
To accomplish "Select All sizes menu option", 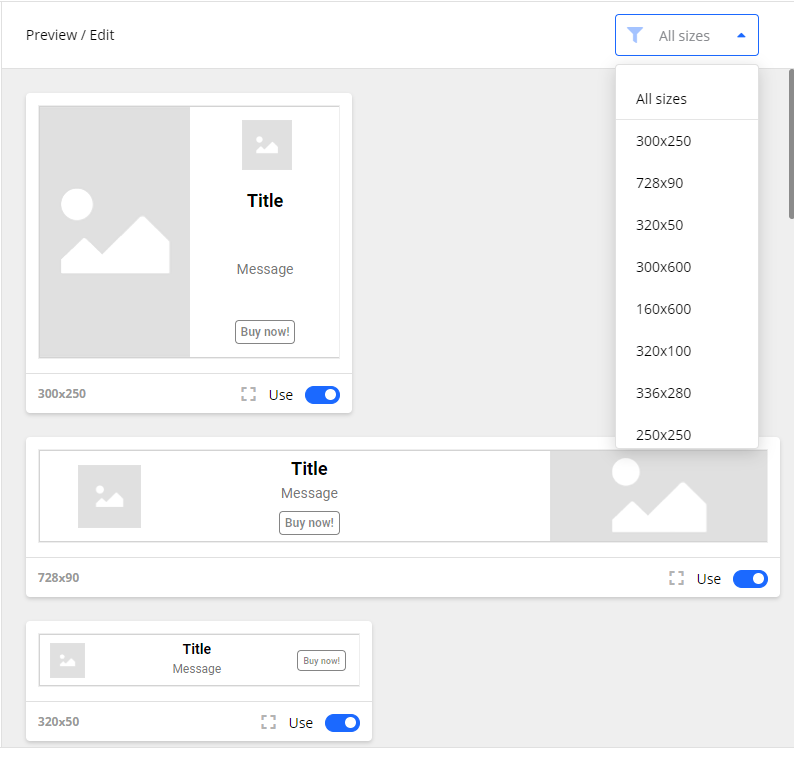I will (661, 99).
